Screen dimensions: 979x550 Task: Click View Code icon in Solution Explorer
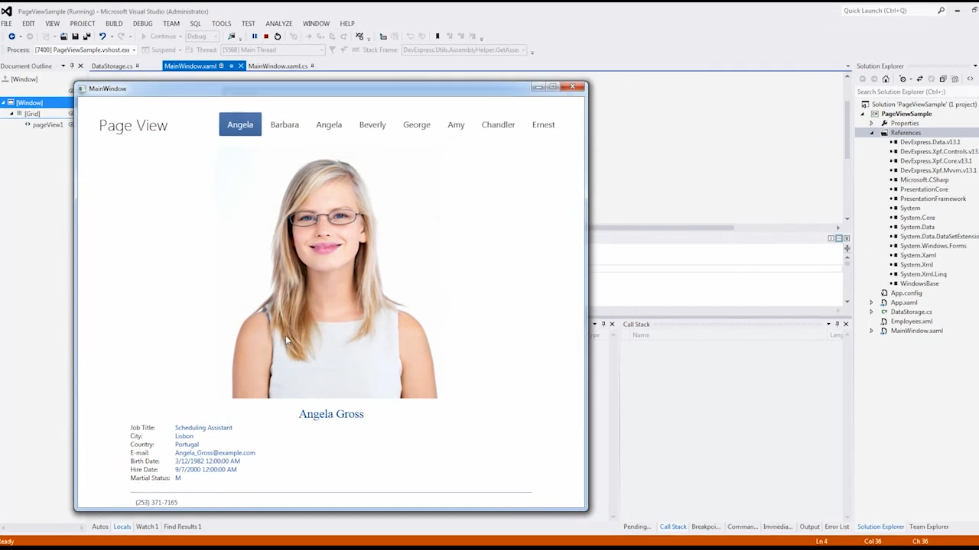970,79
